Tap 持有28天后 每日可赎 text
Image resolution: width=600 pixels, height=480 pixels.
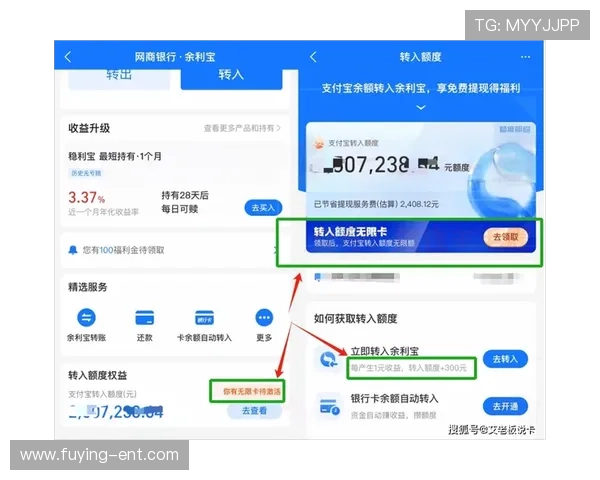point(185,202)
